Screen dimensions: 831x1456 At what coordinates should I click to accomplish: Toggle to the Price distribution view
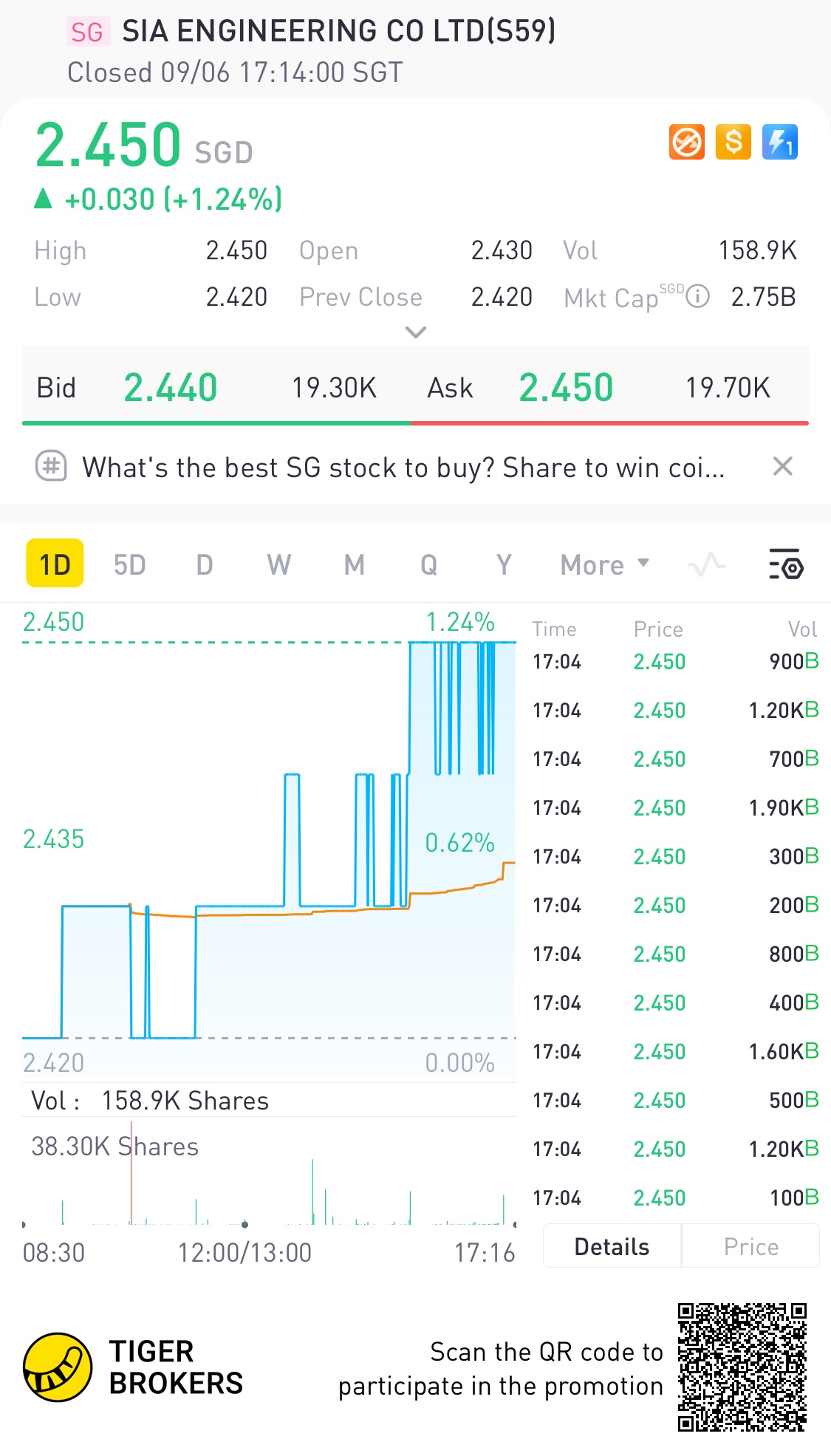click(750, 1247)
